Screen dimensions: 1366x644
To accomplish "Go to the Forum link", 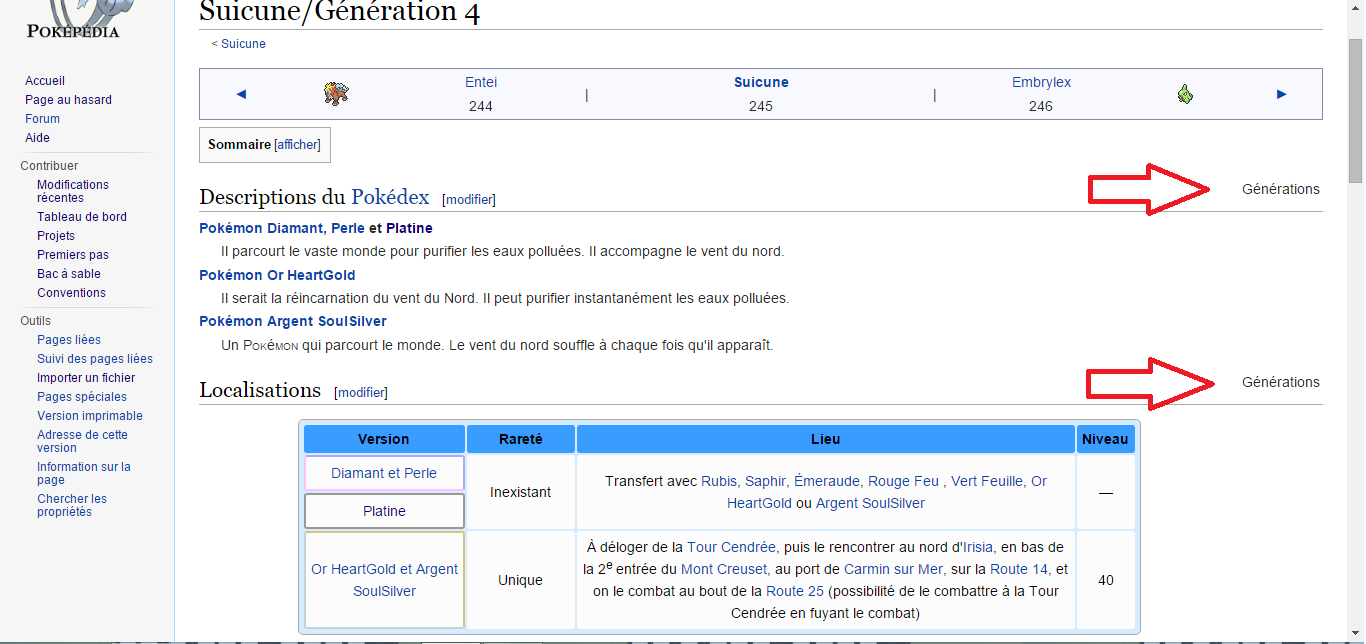I will [x=42, y=119].
